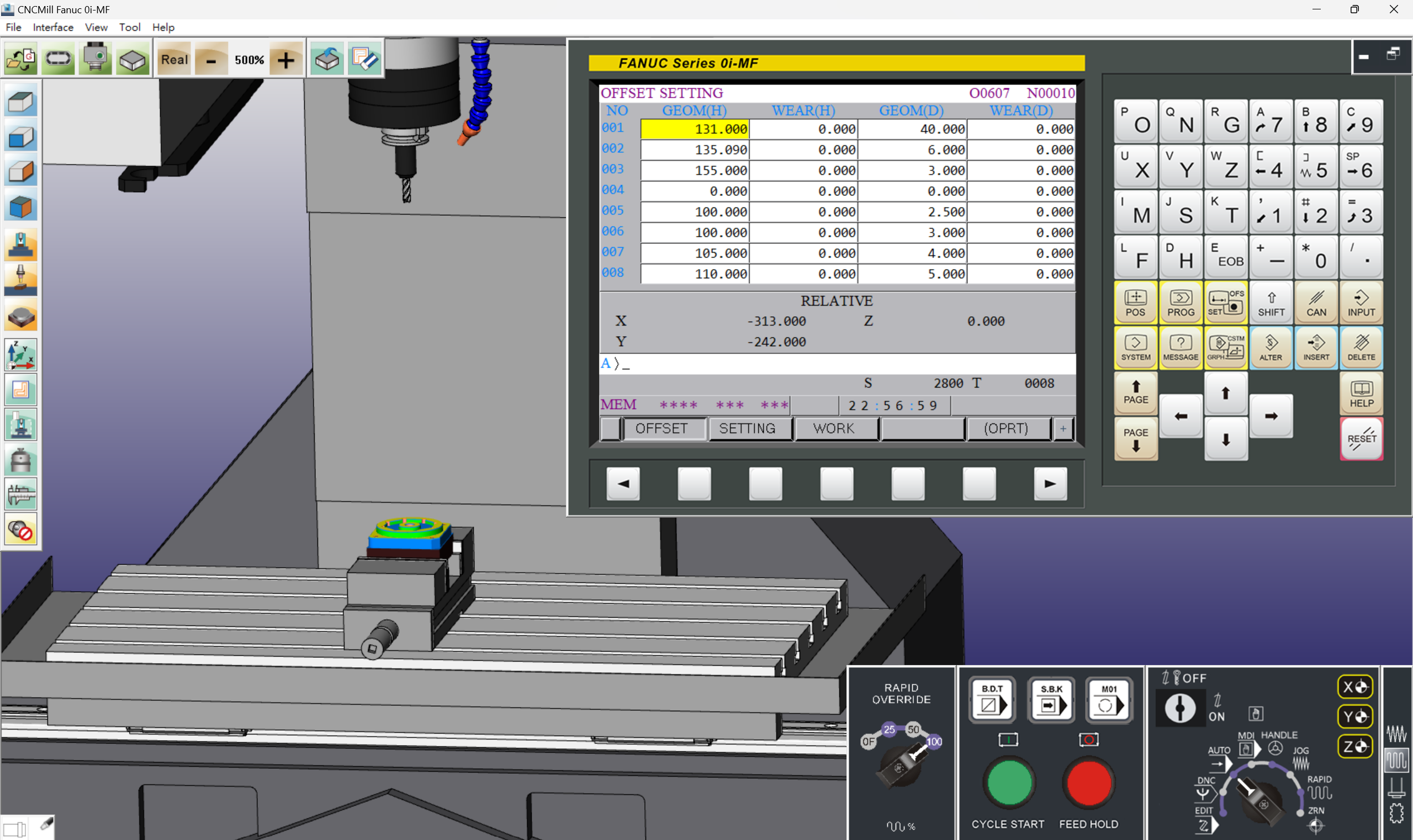
Task: Click the CAN key on keypad
Action: click(x=1317, y=303)
